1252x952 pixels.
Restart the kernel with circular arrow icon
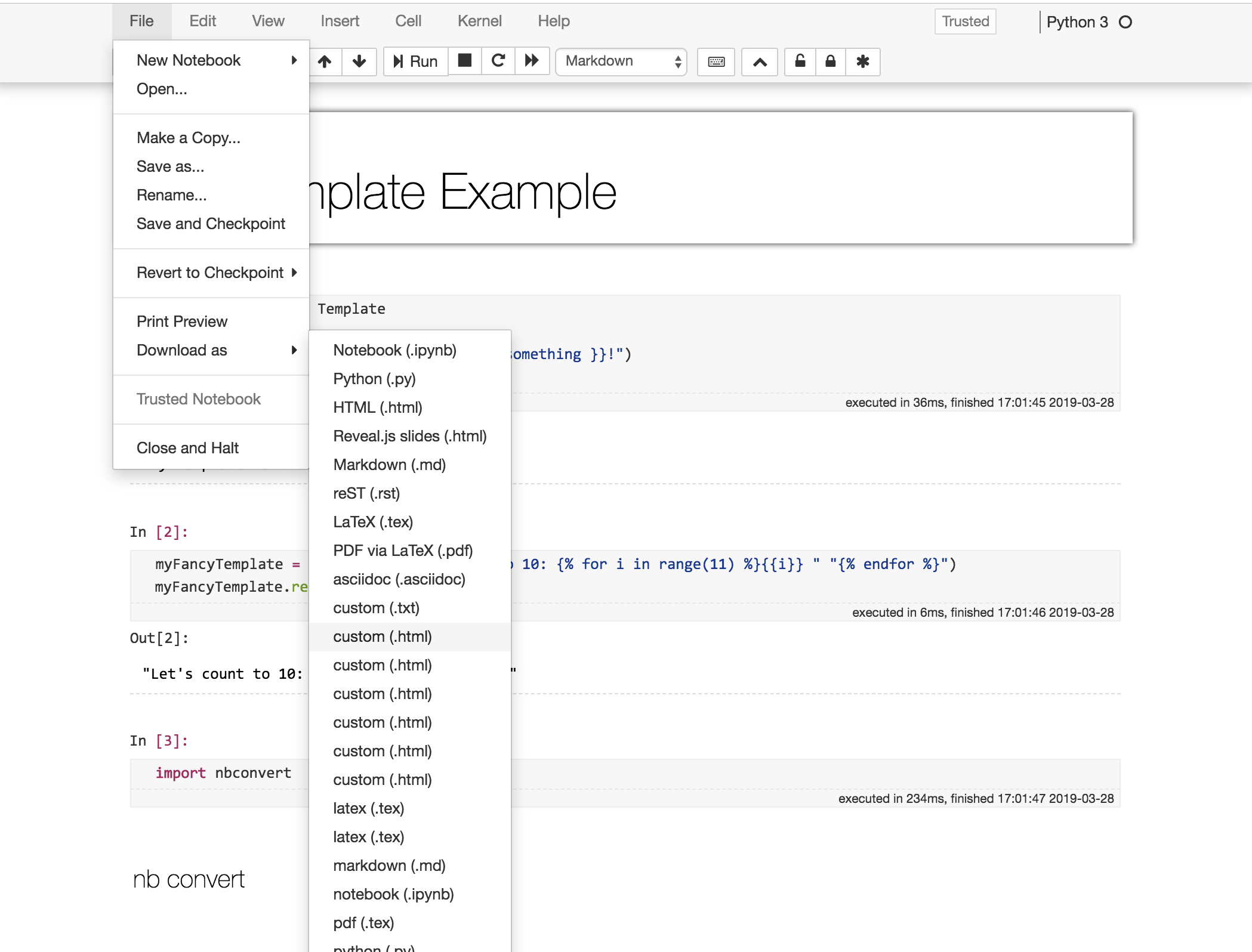[498, 61]
